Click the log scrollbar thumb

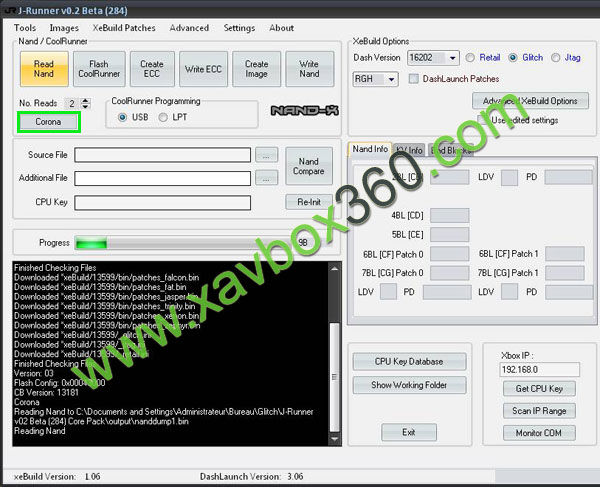(x=334, y=377)
